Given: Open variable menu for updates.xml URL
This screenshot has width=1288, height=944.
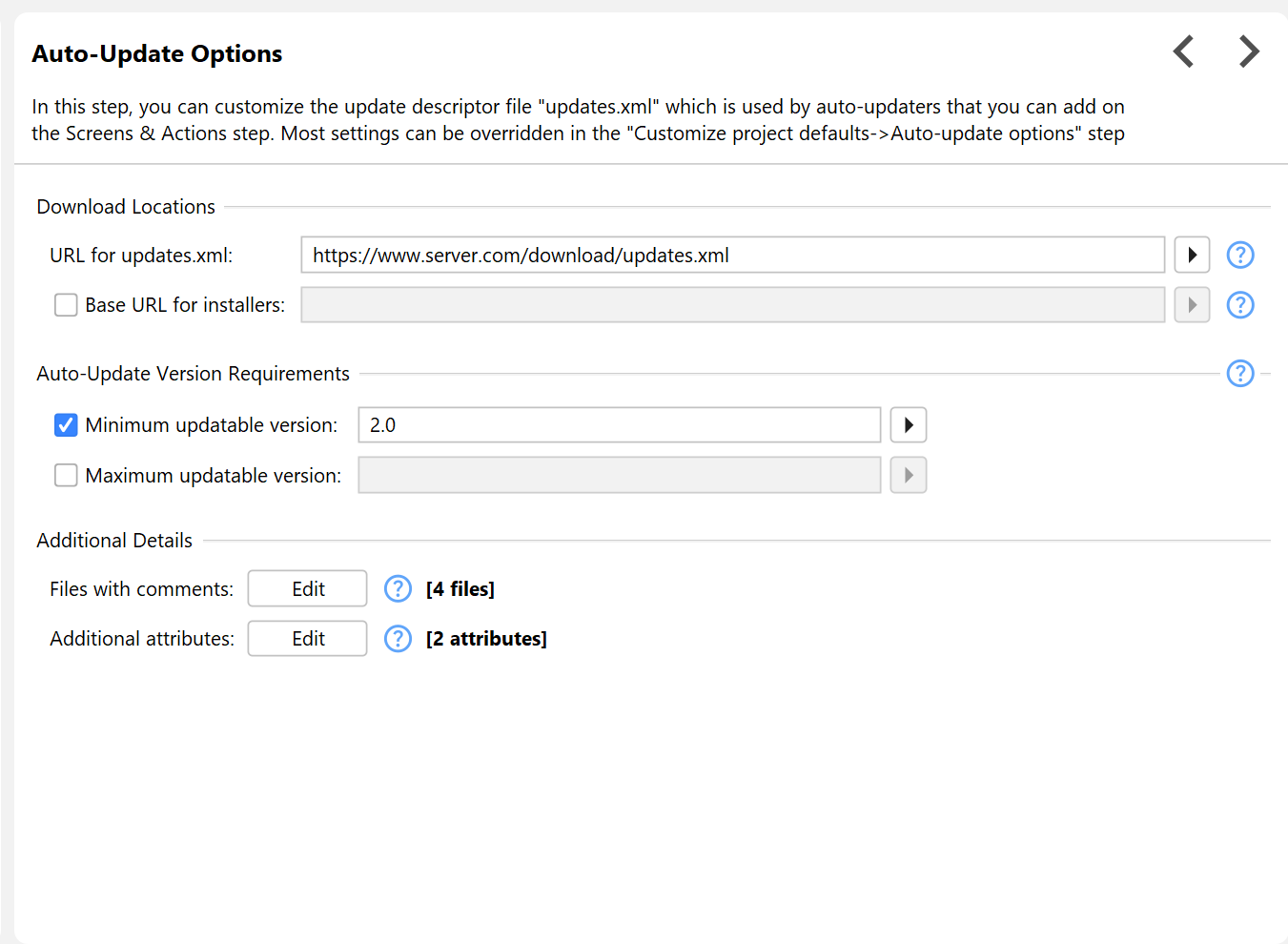Looking at the screenshot, I should click(1192, 256).
